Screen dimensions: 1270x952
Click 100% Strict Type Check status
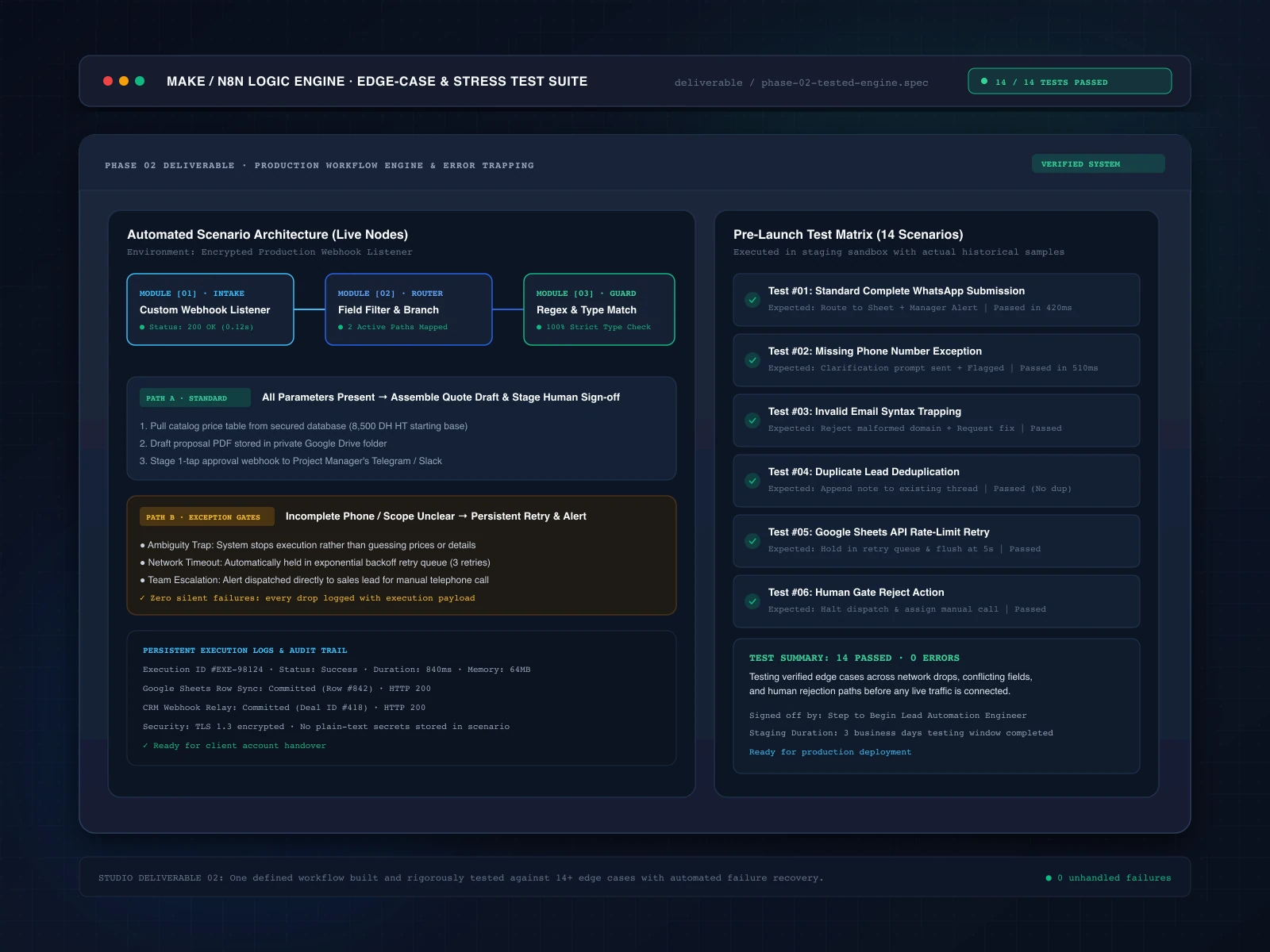tap(594, 327)
